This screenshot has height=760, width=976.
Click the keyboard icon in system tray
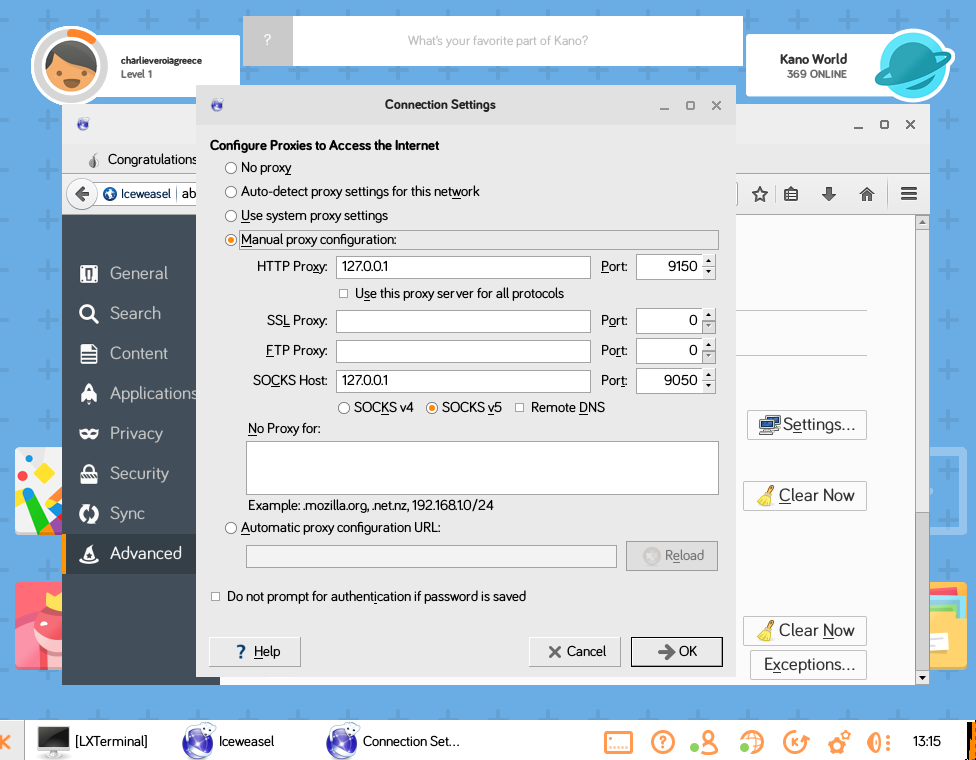coord(618,742)
